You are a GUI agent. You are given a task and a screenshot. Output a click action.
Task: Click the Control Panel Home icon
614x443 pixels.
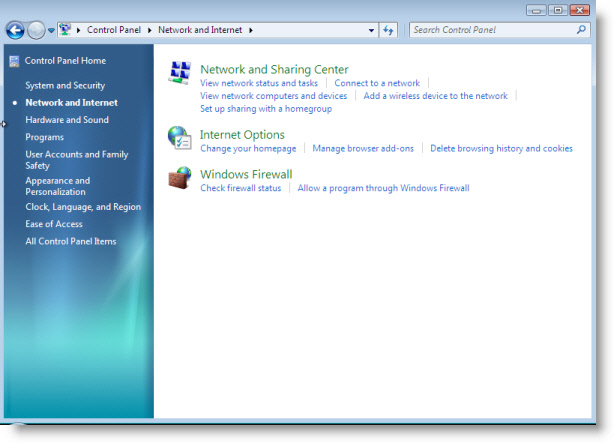(x=14, y=61)
